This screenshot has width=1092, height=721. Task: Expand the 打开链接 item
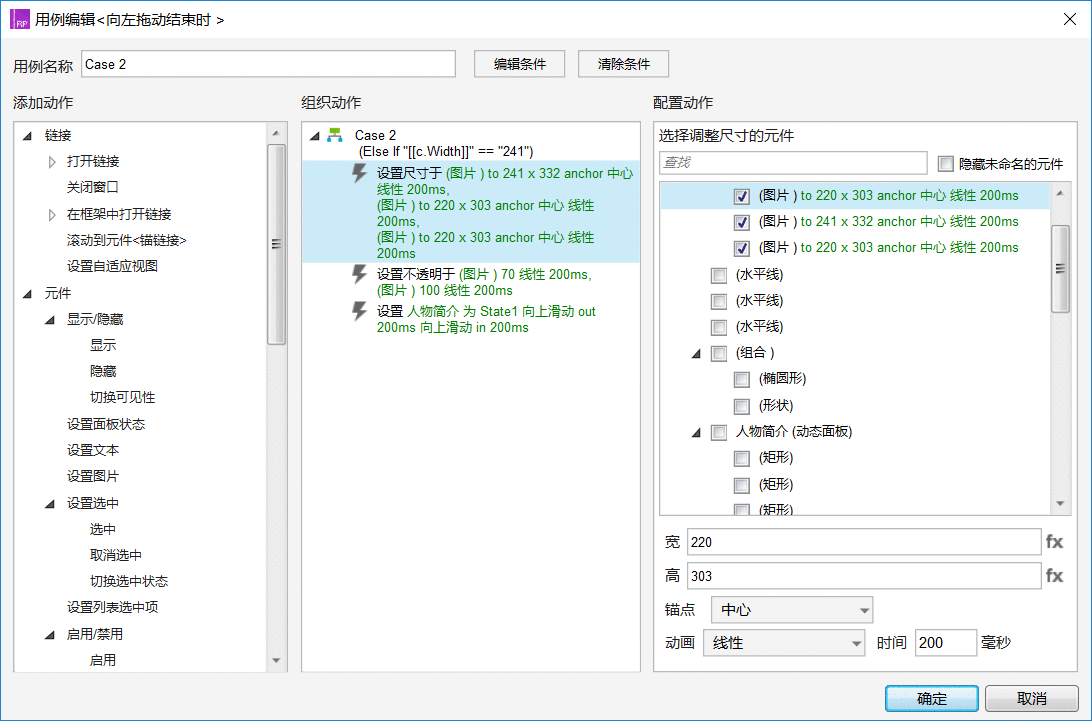pyautogui.click(x=52, y=162)
